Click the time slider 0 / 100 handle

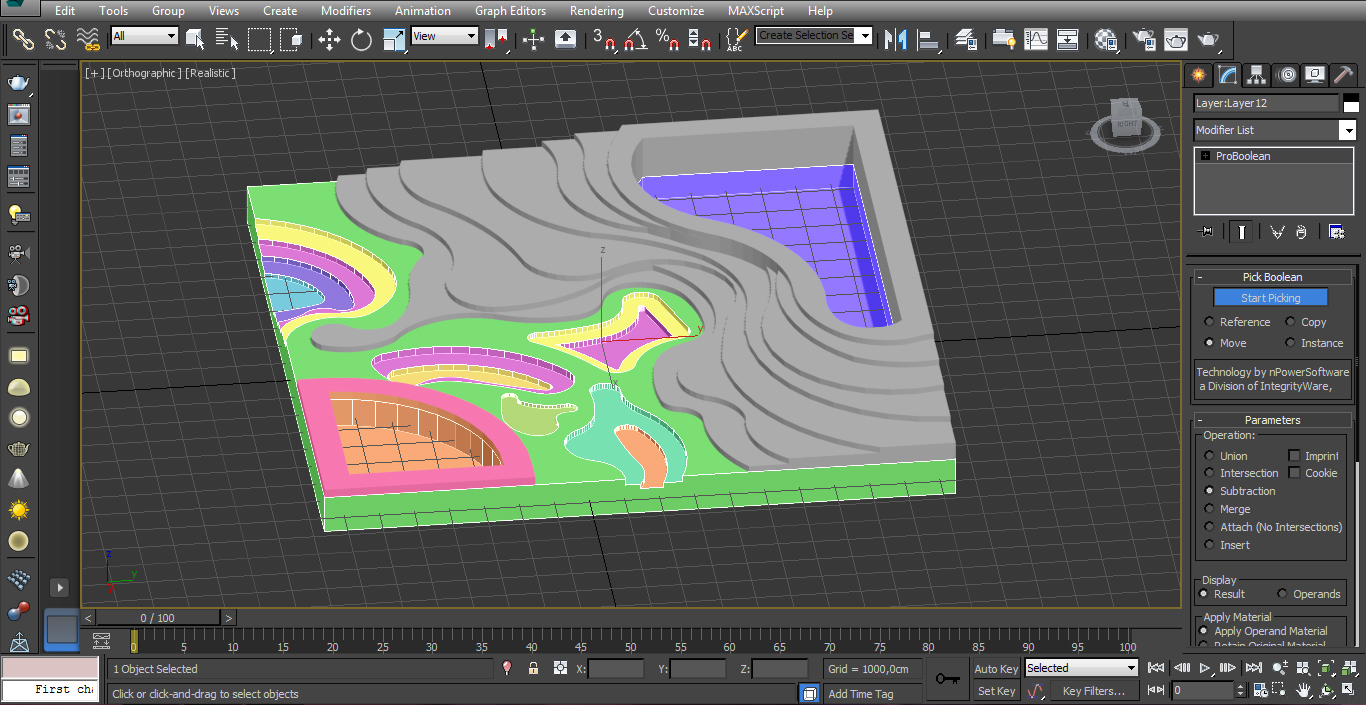tap(157, 618)
